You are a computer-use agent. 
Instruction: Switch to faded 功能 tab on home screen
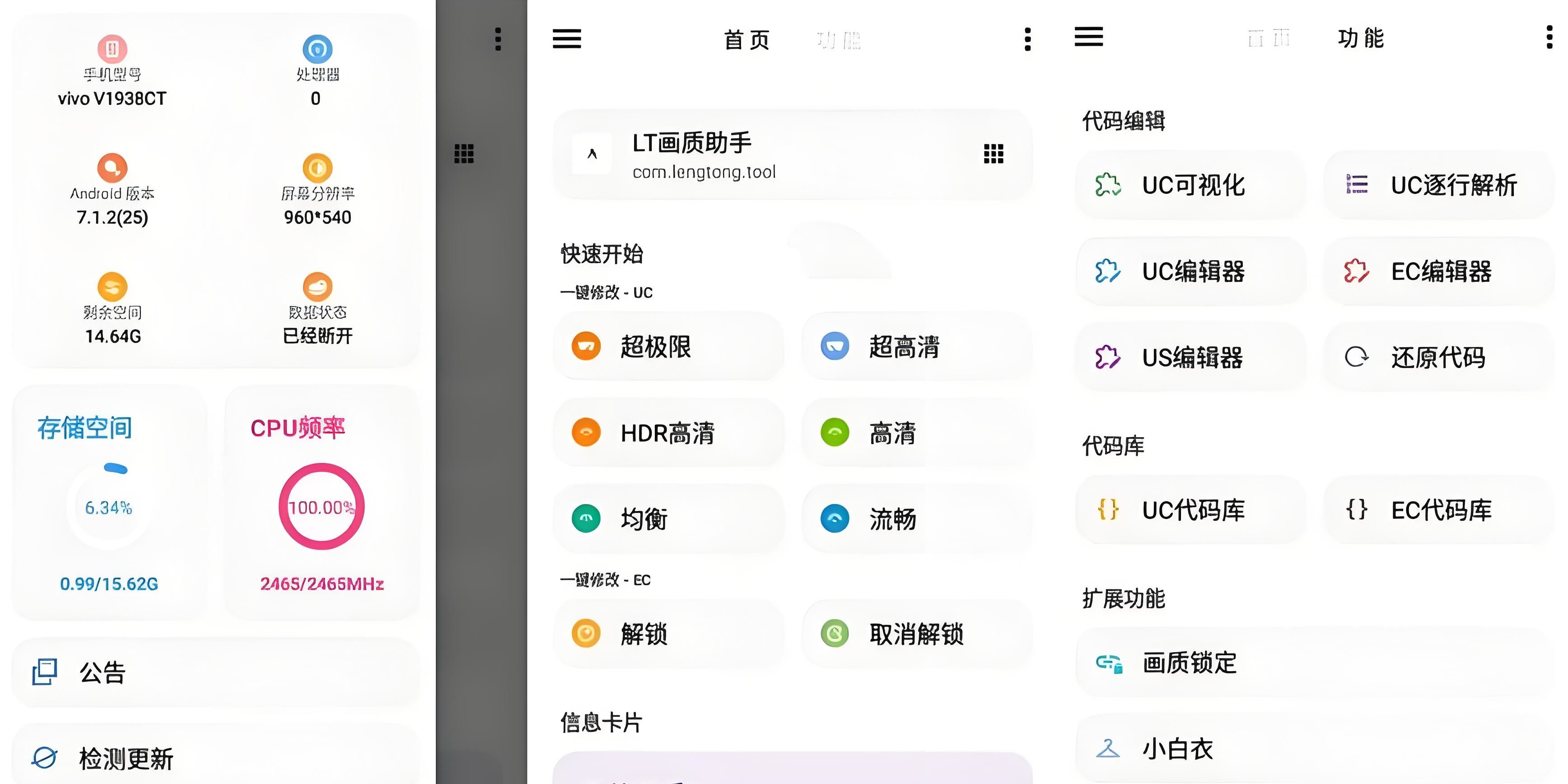click(x=838, y=40)
